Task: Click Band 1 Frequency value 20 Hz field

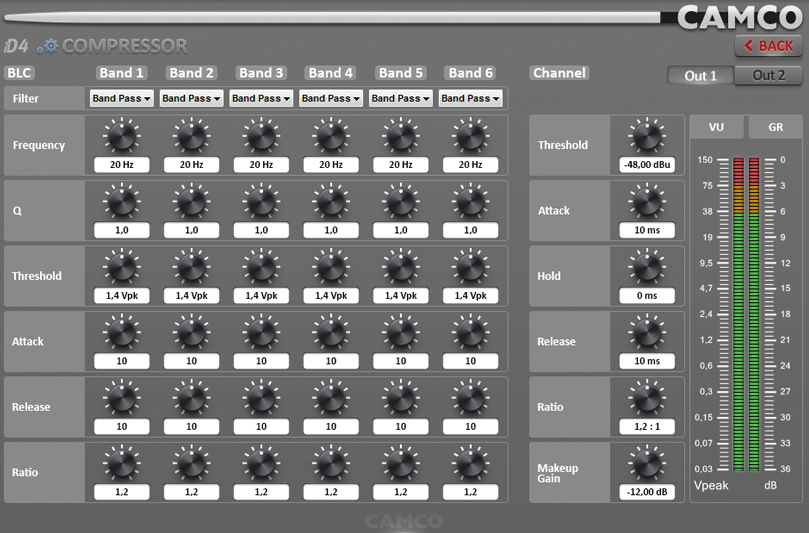Action: tap(122, 165)
